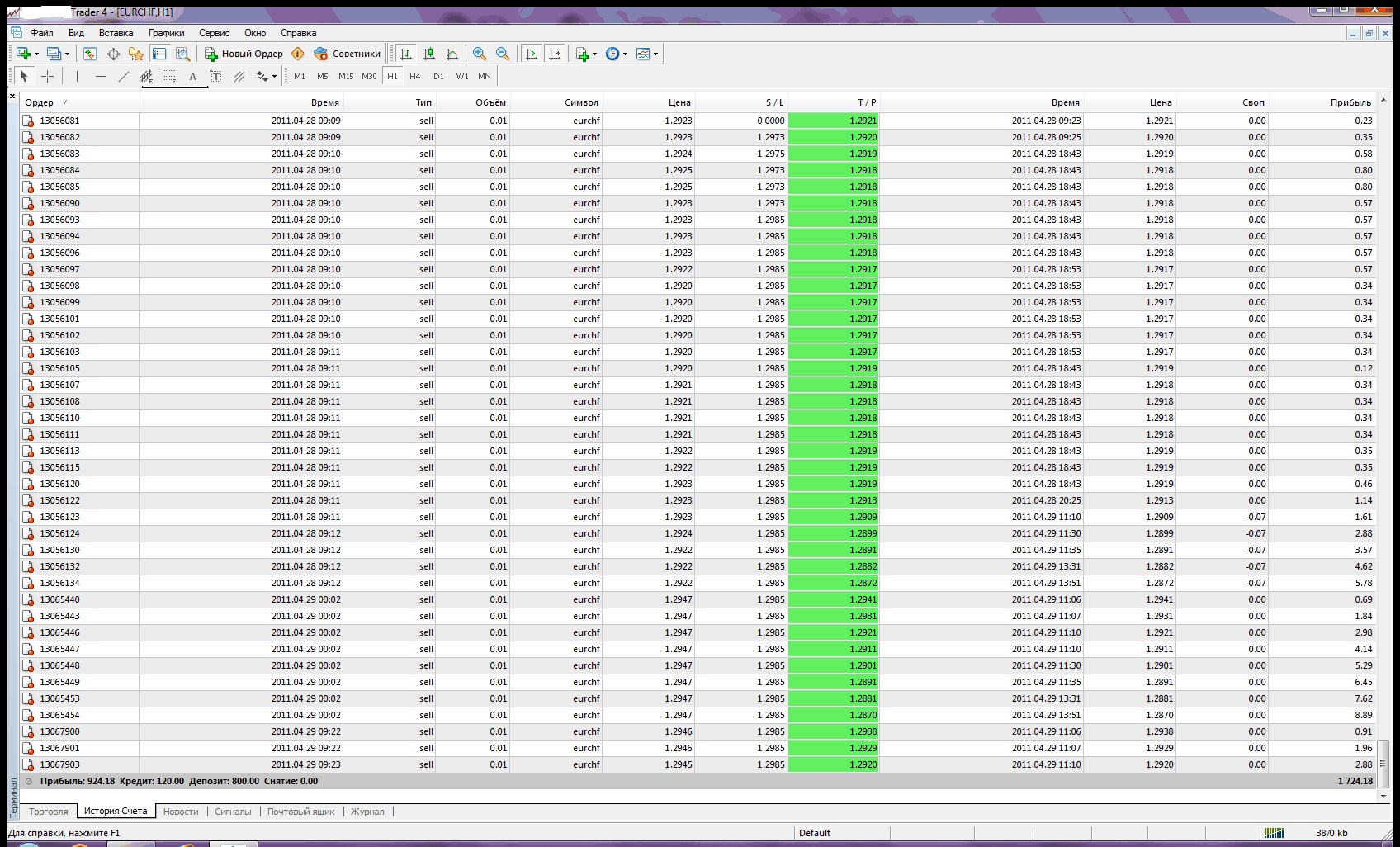Image resolution: width=1400 pixels, height=847 pixels.
Task: Select the equidistant channel tool
Action: (x=147, y=76)
